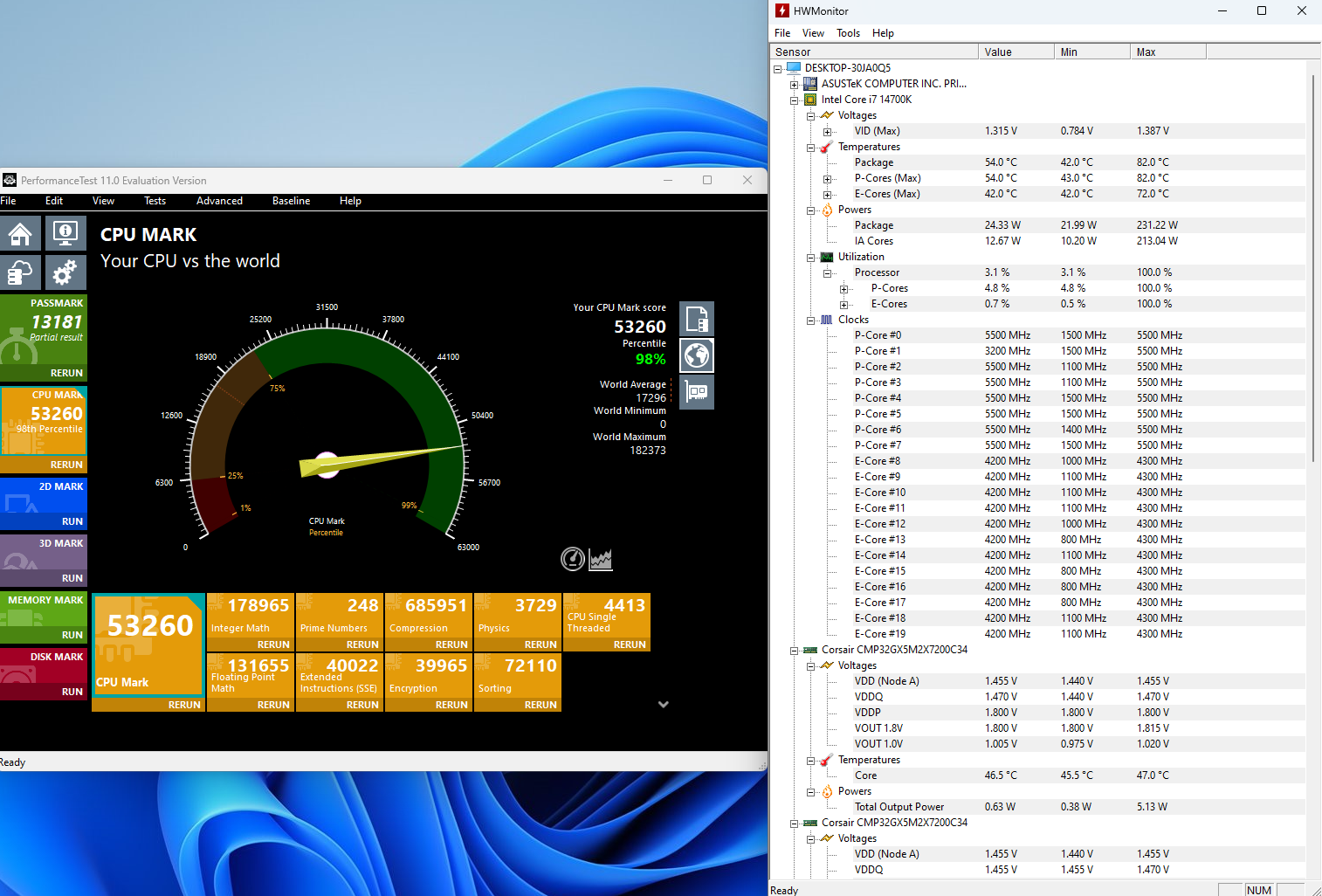Open the settings gears icon
The height and width of the screenshot is (896, 1322).
pyautogui.click(x=65, y=272)
